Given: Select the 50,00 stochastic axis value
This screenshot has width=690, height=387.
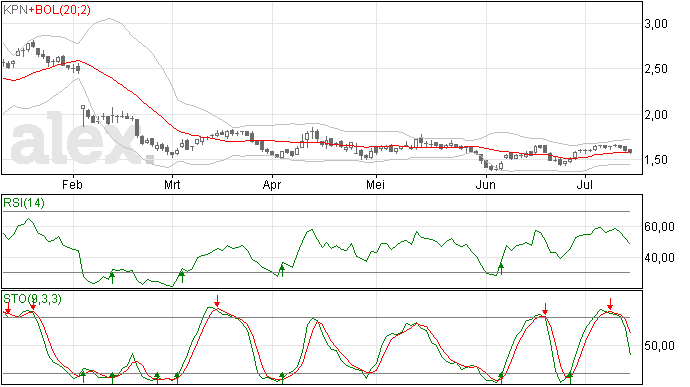Looking at the screenshot, I should point(659,346).
